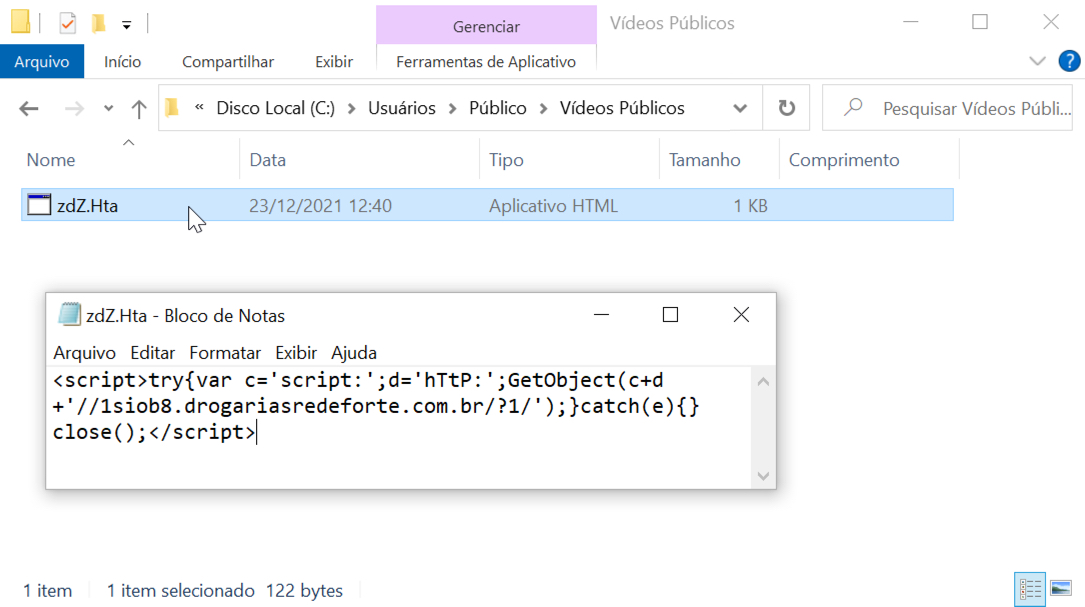
Task: Expand the ribbon with the chevron
Action: 1037,62
